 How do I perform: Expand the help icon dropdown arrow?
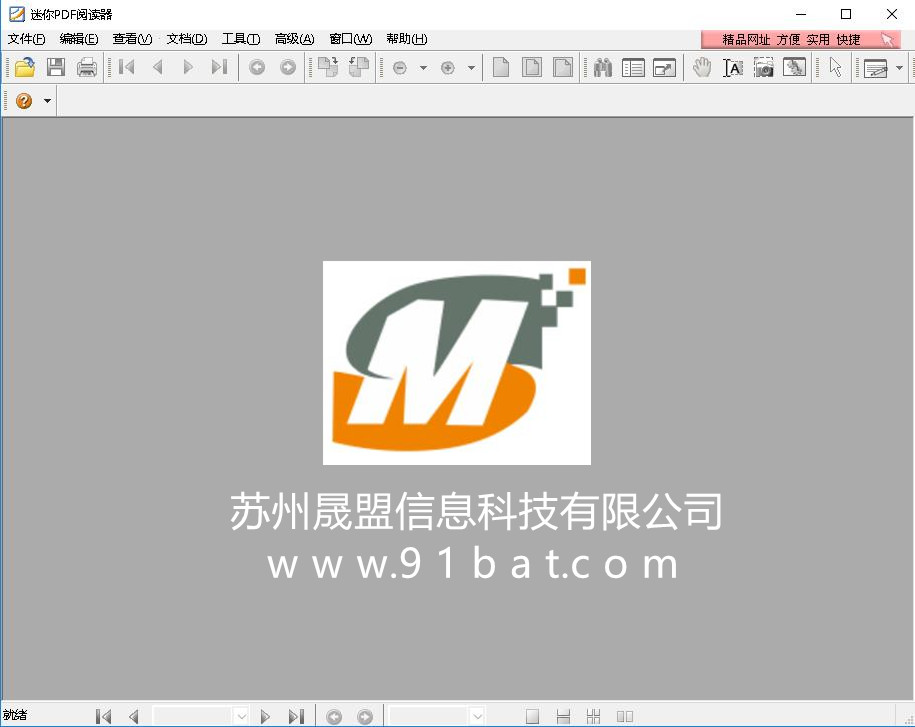tap(47, 101)
